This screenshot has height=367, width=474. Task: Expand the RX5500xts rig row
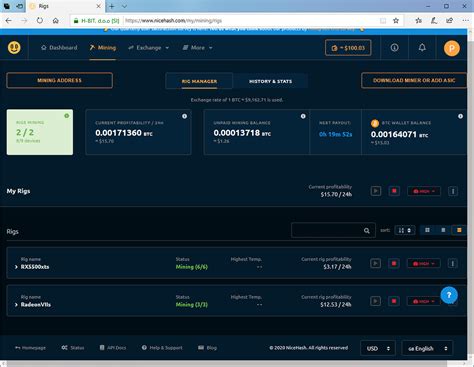pos(16,267)
